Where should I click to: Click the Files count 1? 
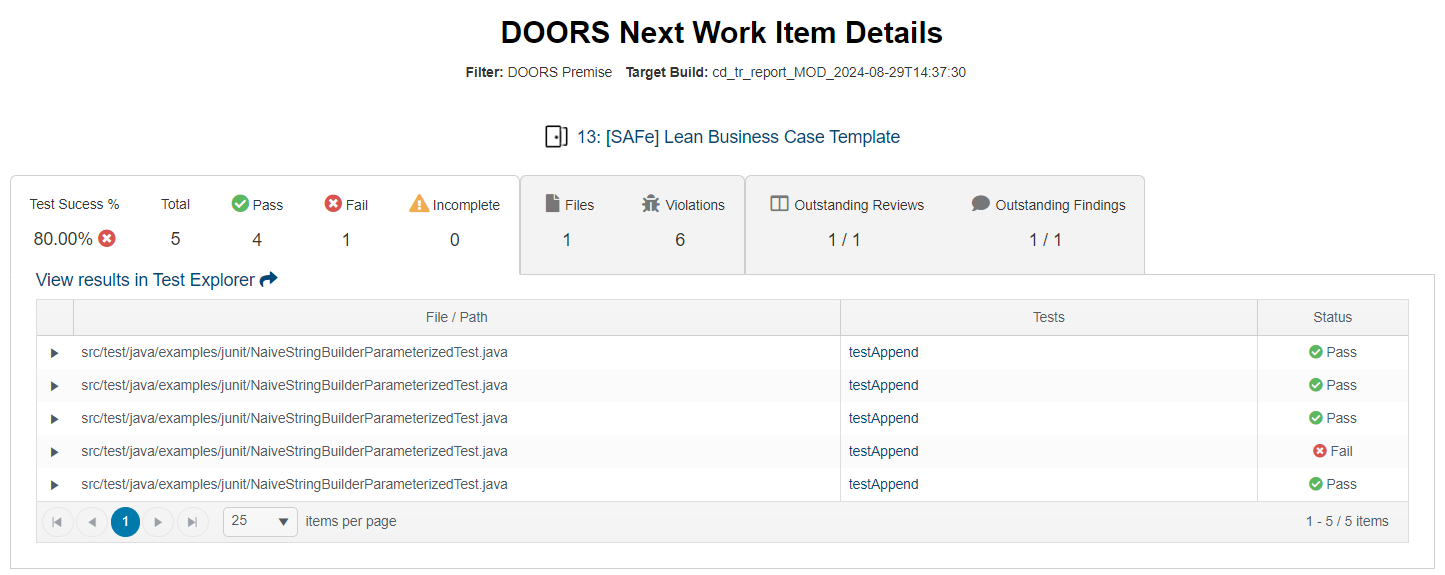click(567, 240)
